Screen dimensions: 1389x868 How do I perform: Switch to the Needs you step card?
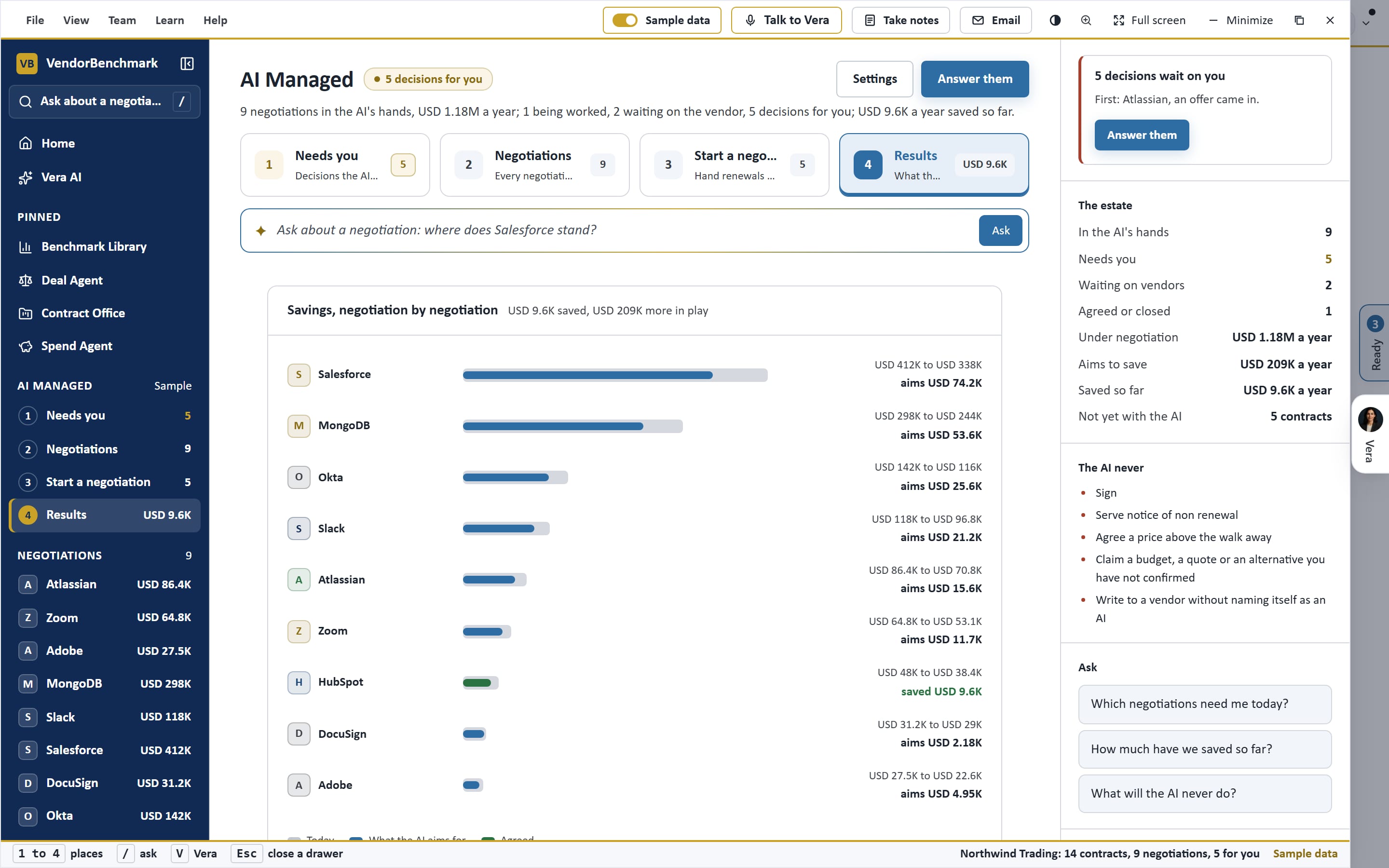[335, 165]
